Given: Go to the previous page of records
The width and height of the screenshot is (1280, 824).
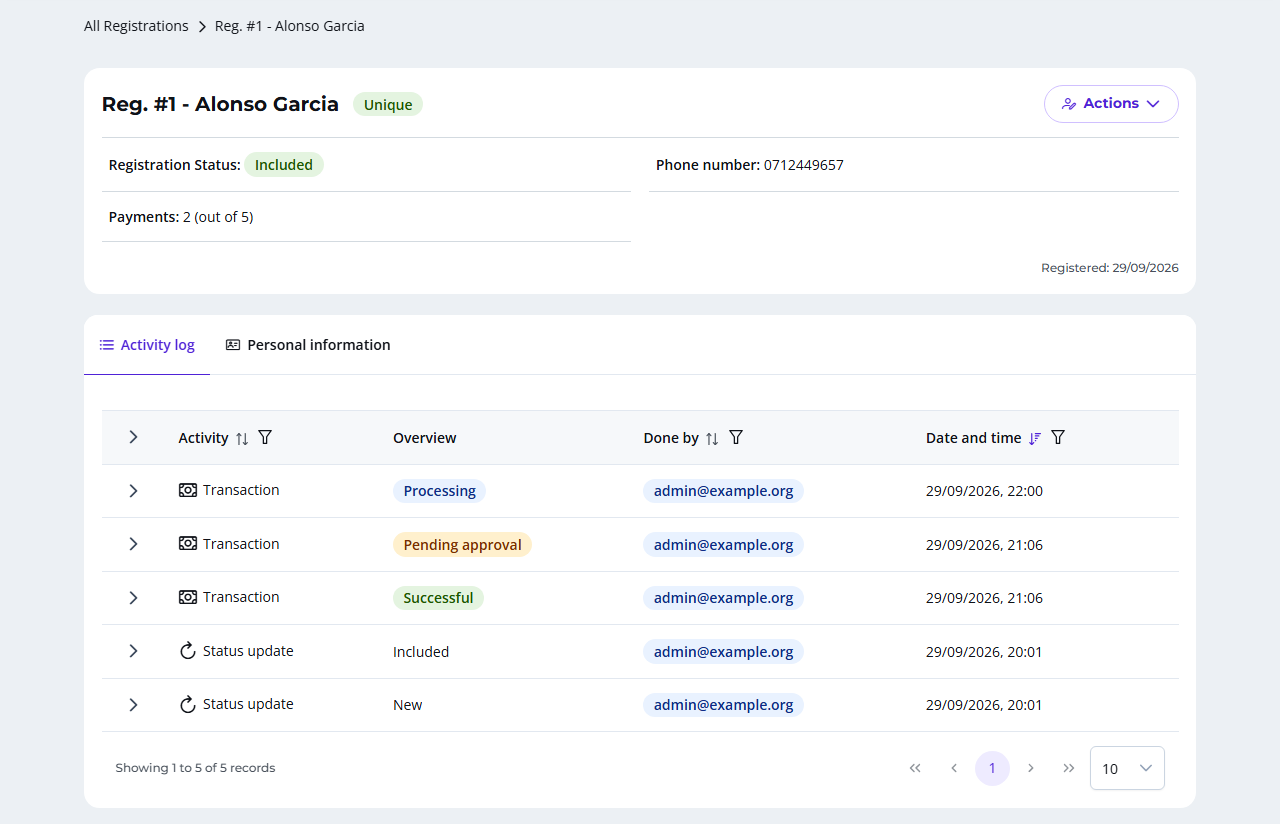Looking at the screenshot, I should click(x=954, y=768).
